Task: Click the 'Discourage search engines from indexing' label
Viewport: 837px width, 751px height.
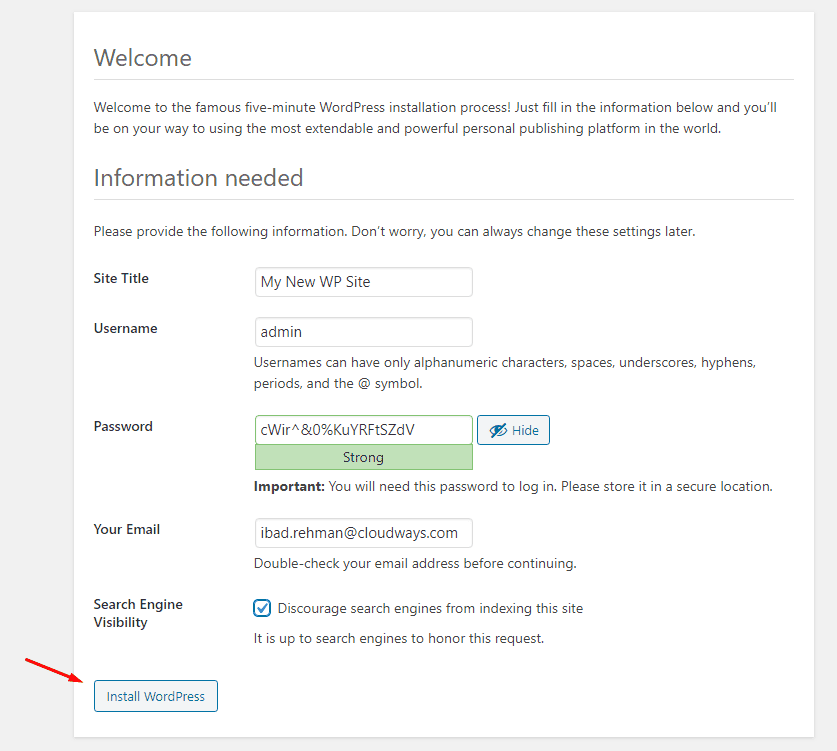Action: point(430,608)
